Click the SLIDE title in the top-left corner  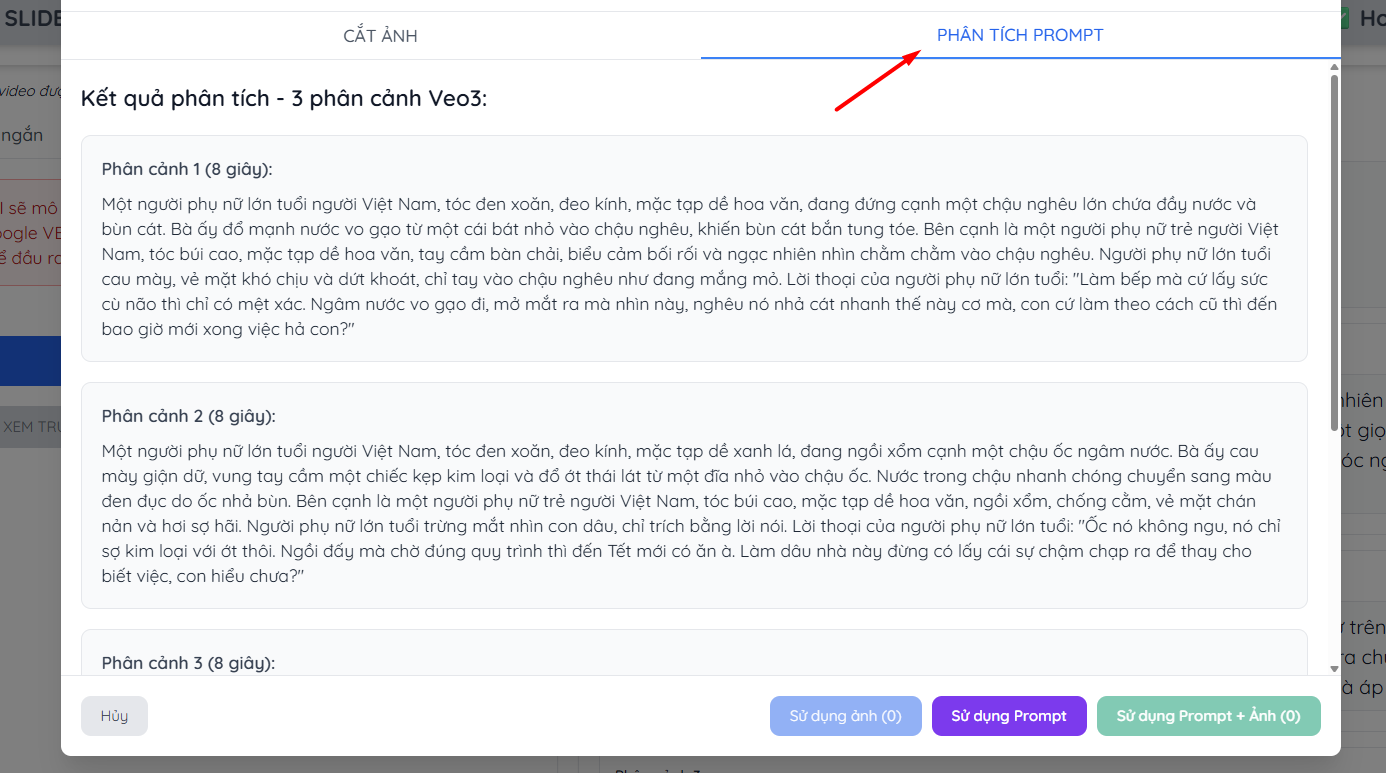pyautogui.click(x=32, y=17)
